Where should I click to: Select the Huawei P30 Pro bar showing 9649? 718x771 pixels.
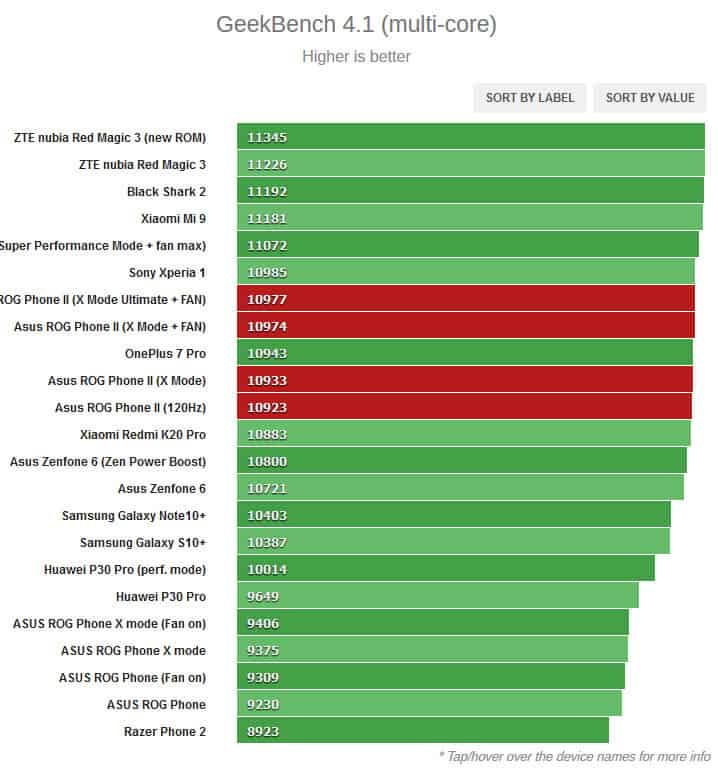[437, 596]
